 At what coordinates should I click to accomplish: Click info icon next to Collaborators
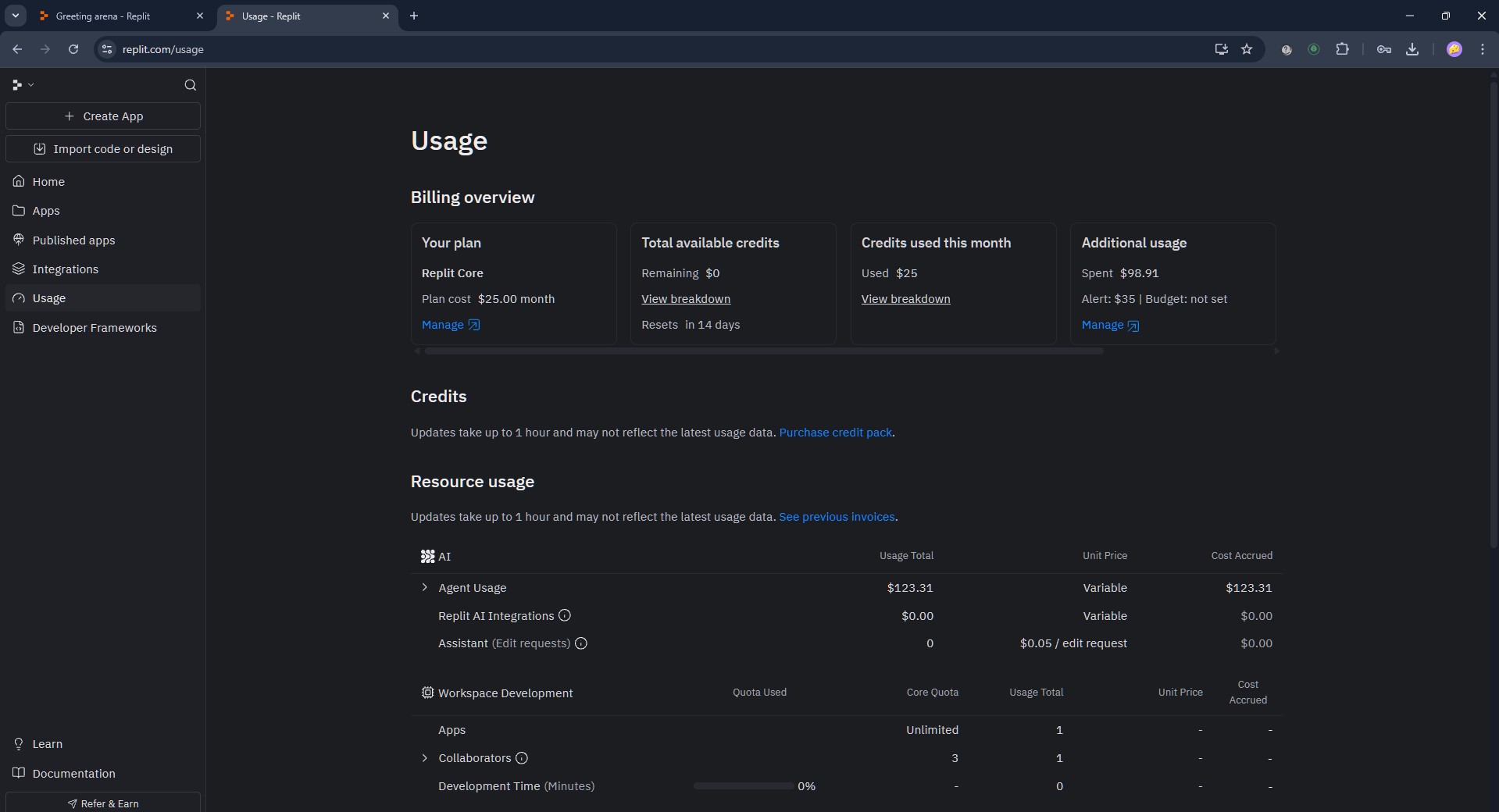(522, 758)
